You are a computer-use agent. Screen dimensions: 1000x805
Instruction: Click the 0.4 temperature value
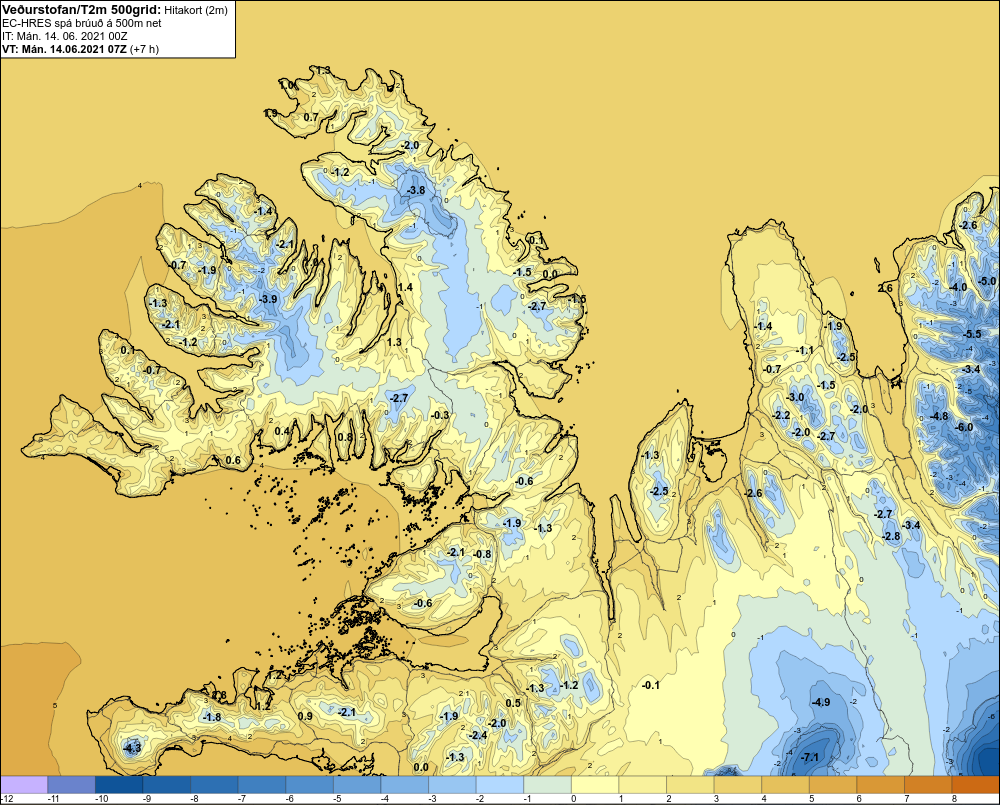point(282,431)
